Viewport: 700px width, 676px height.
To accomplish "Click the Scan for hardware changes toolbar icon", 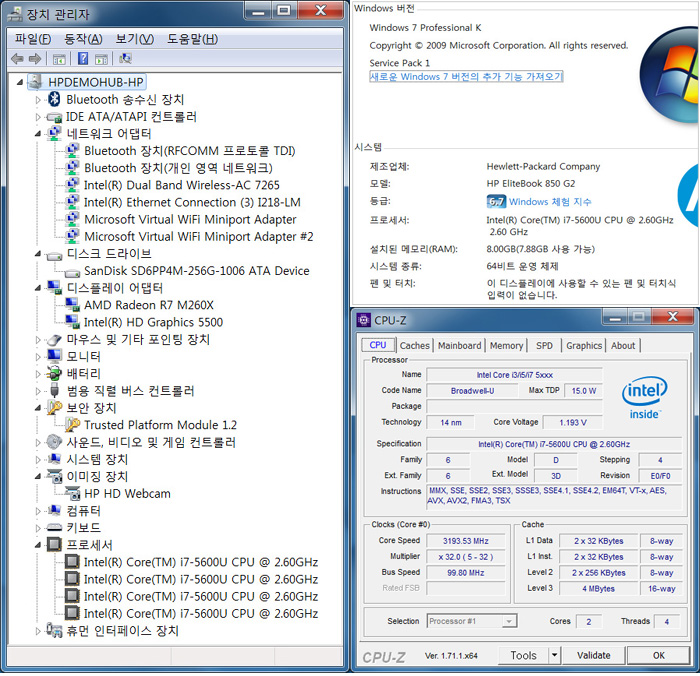I will 125,58.
